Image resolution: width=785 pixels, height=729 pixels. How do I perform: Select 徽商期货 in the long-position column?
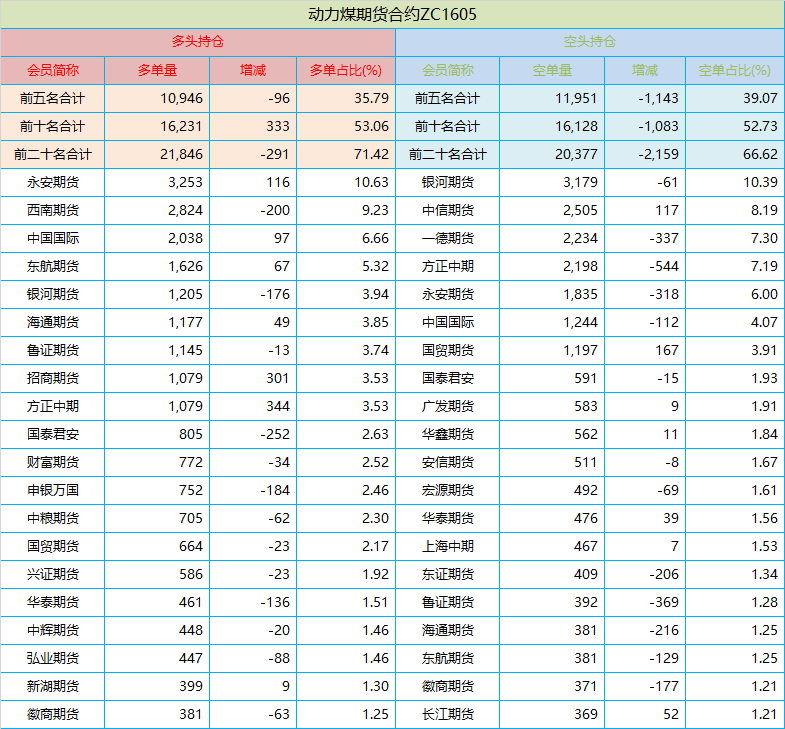coord(53,714)
